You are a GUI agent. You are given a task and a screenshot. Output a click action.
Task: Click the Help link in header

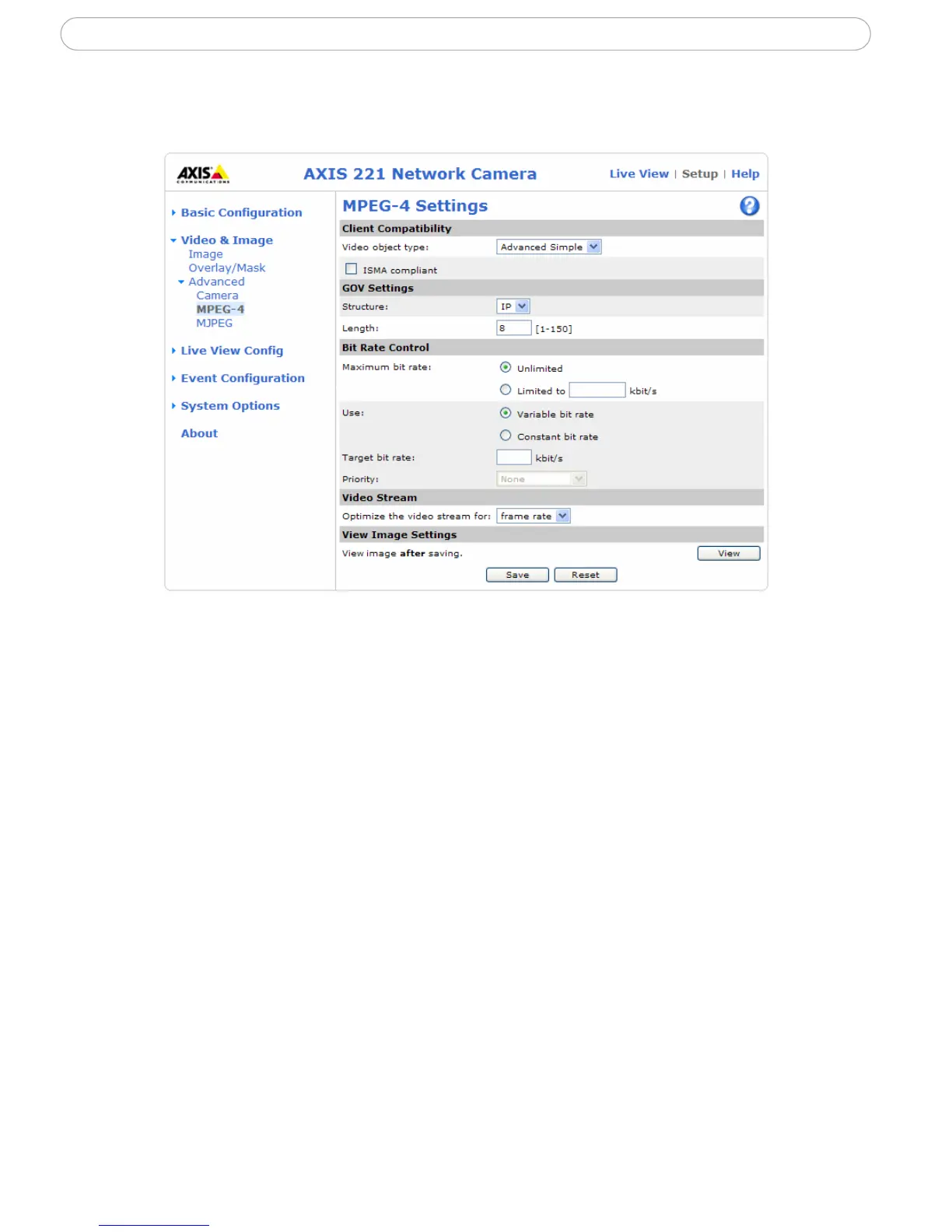(x=745, y=174)
